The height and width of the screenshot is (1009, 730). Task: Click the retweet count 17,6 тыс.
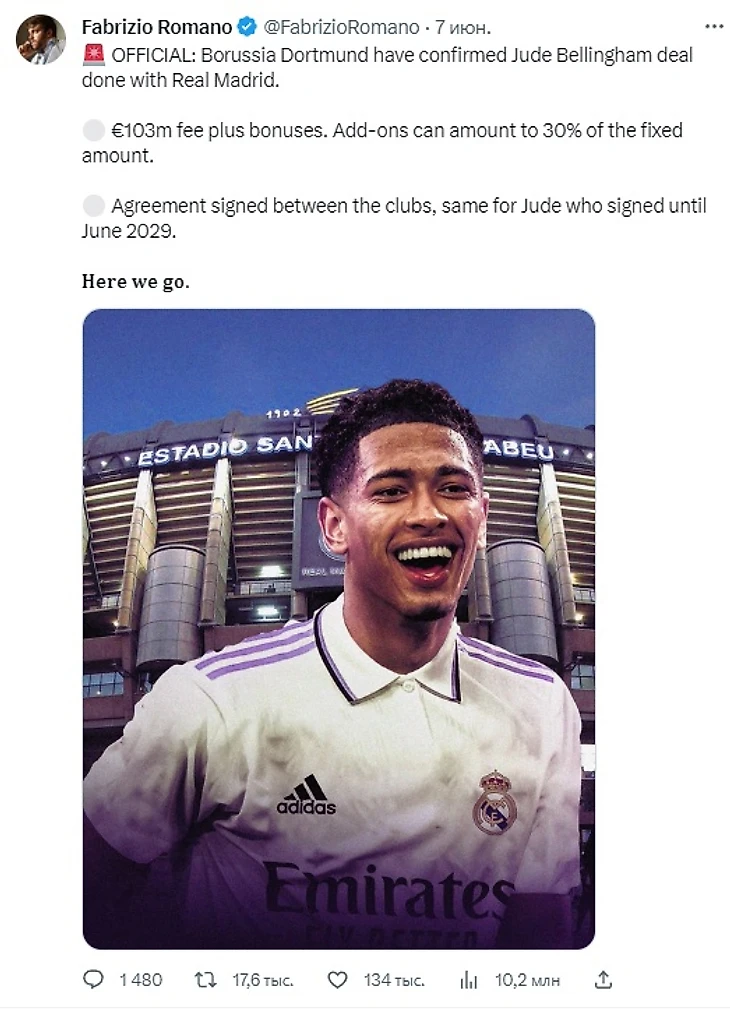pos(263,980)
